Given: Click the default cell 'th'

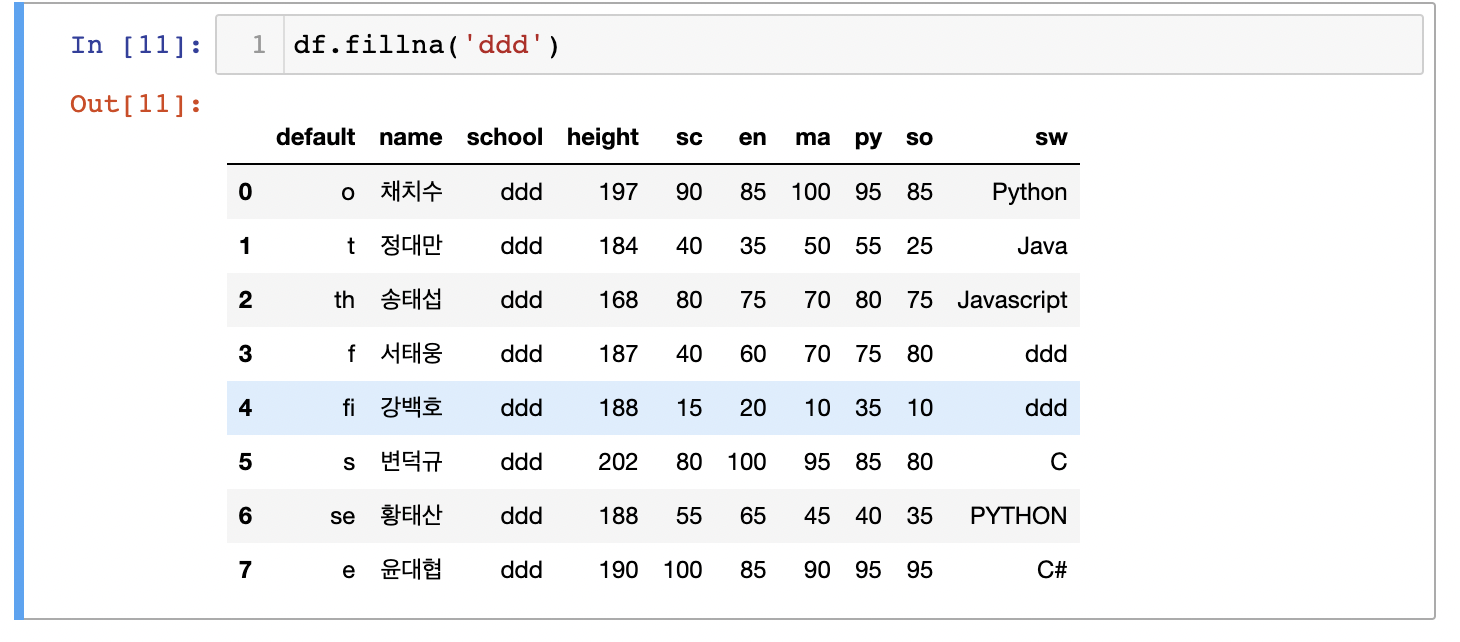Looking at the screenshot, I should pos(345,300).
